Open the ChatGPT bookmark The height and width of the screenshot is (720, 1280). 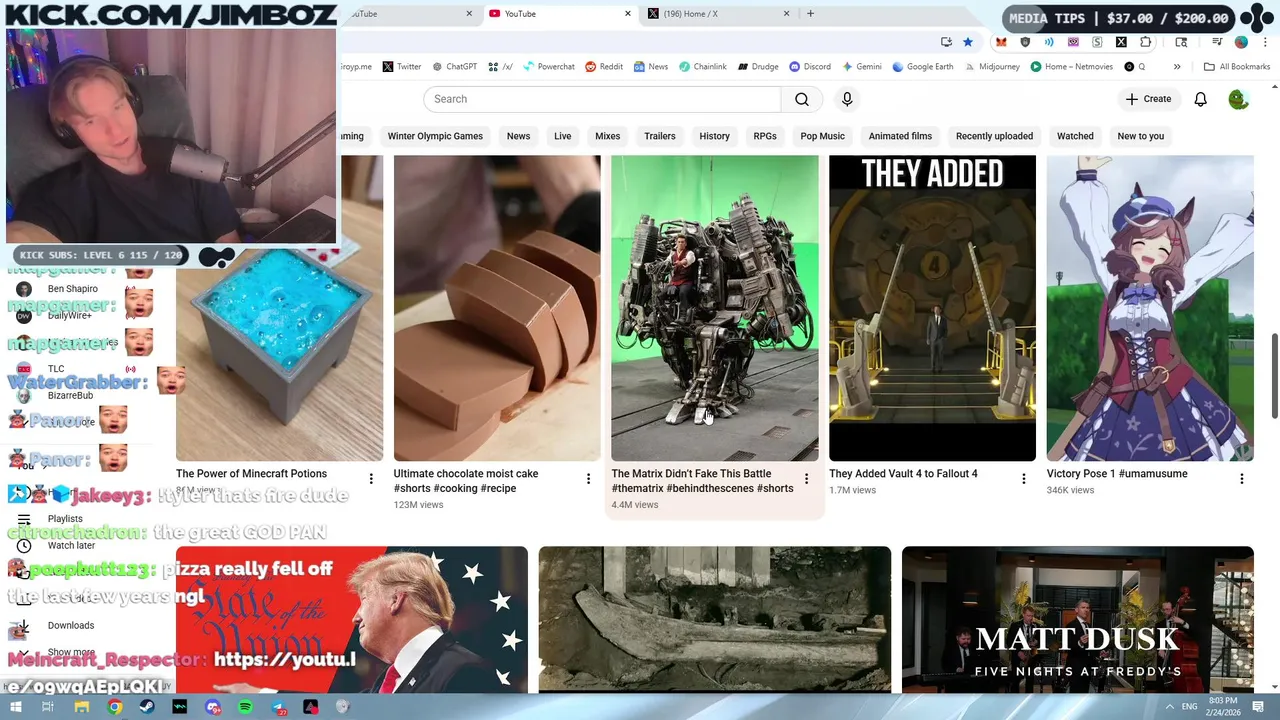click(454, 67)
